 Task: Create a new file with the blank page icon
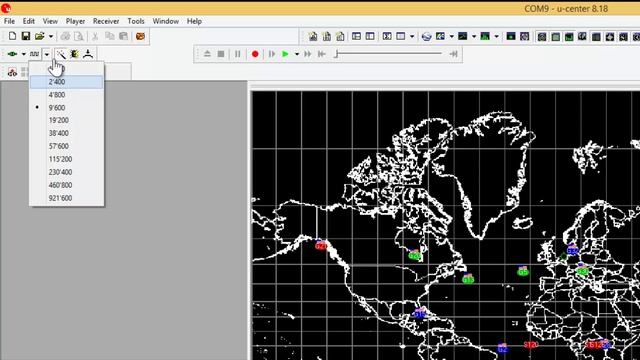[12, 36]
